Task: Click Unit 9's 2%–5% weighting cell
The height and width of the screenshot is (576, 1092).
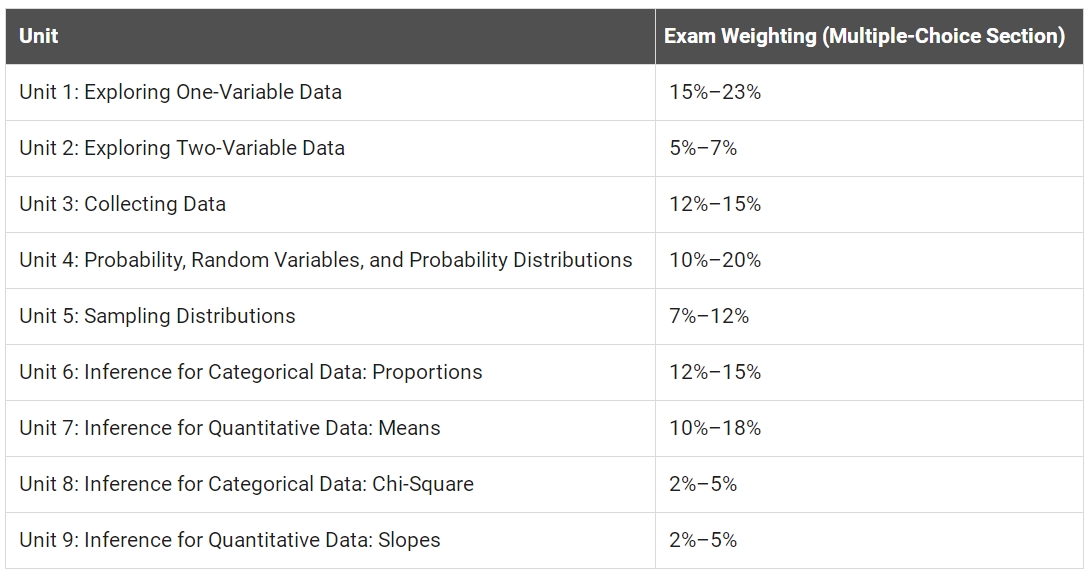Action: 869,540
